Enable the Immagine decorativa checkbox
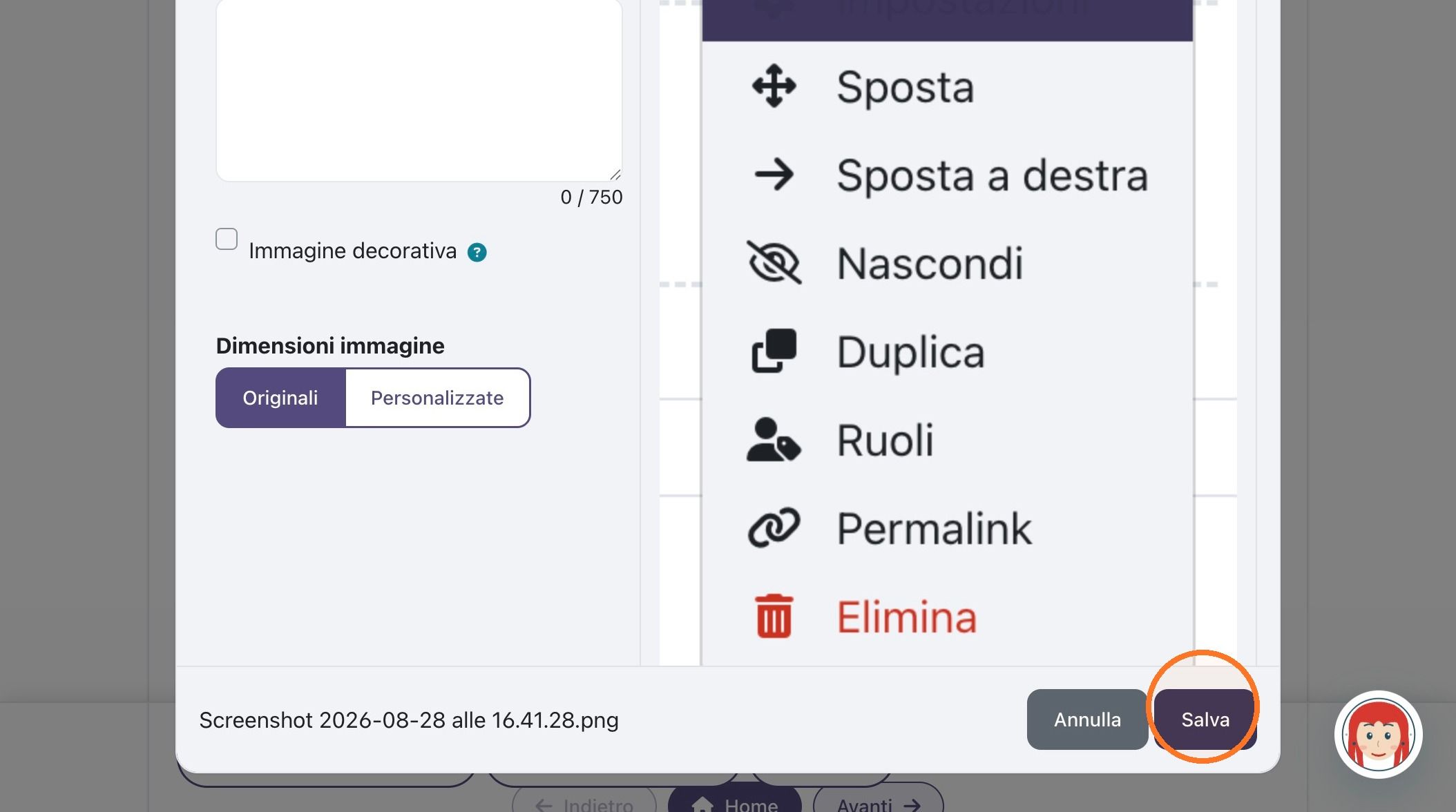This screenshot has height=812, width=1456. pyautogui.click(x=227, y=239)
